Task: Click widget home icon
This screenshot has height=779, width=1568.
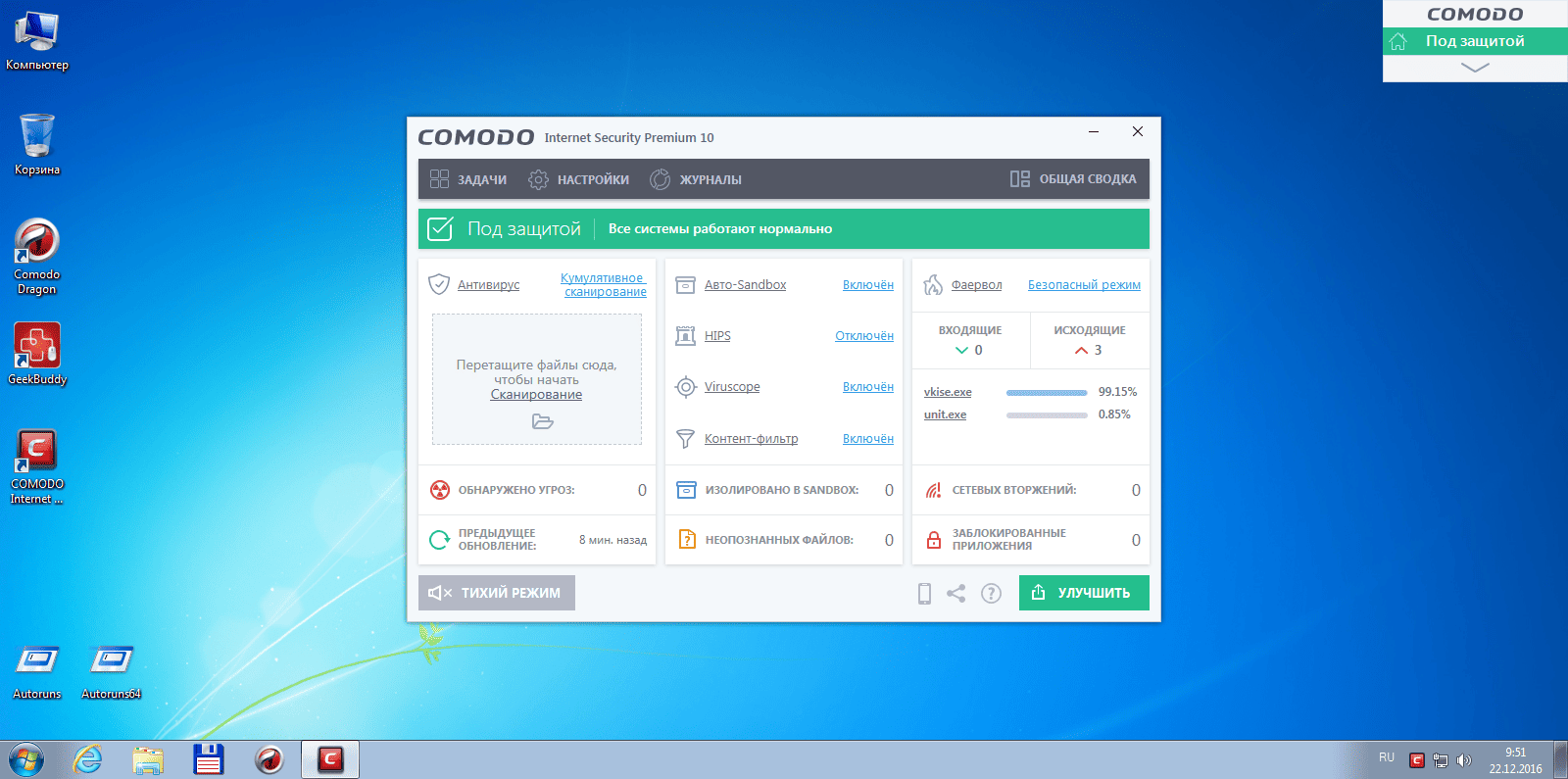Action: pyautogui.click(x=1398, y=41)
